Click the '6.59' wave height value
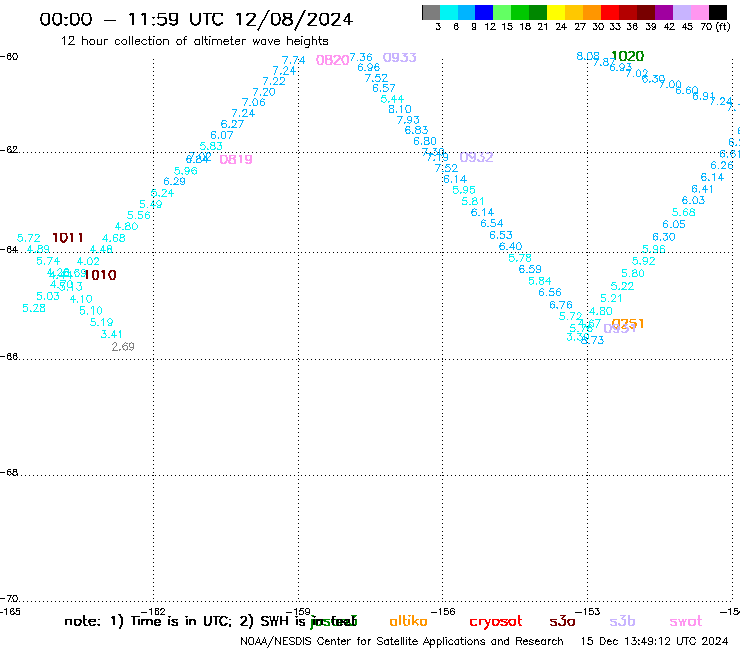Screen dimensions: 740x650 (x=530, y=269)
